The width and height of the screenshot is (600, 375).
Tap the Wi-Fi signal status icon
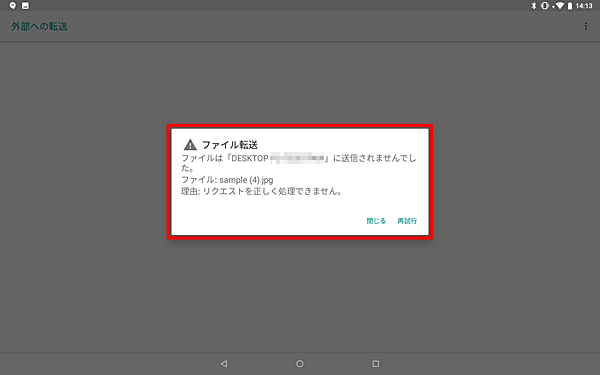559,5
